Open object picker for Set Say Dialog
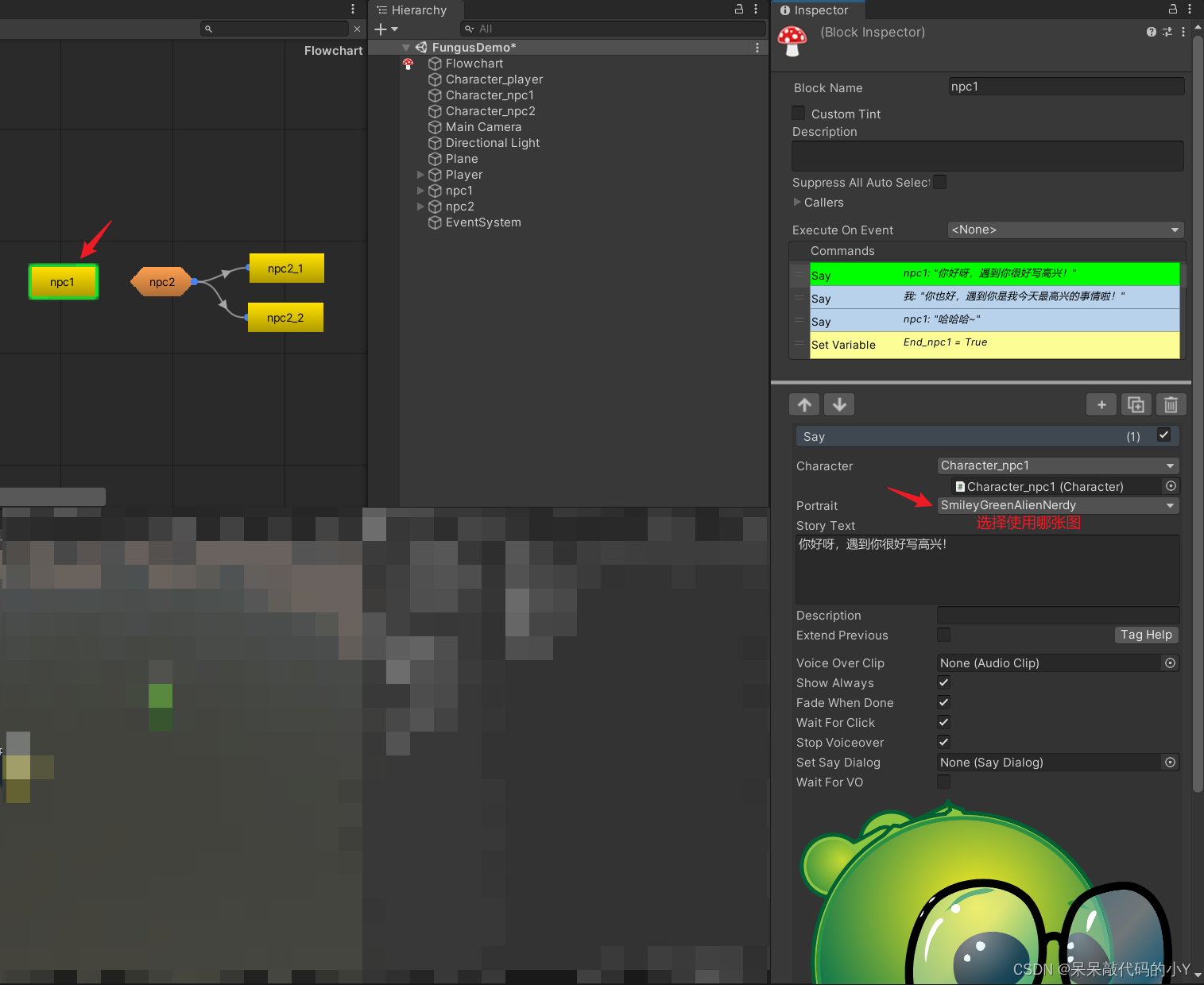 tap(1171, 762)
